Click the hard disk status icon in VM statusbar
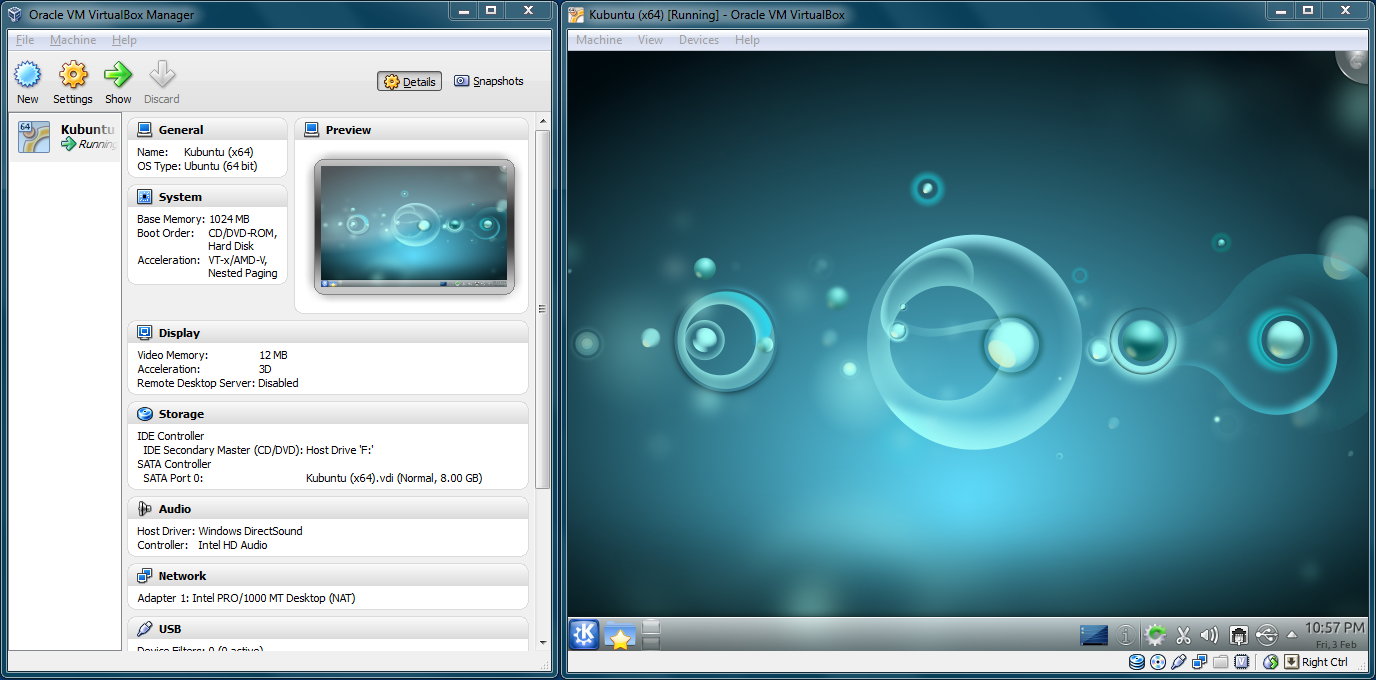Viewport: 1376px width, 680px height. click(1137, 661)
